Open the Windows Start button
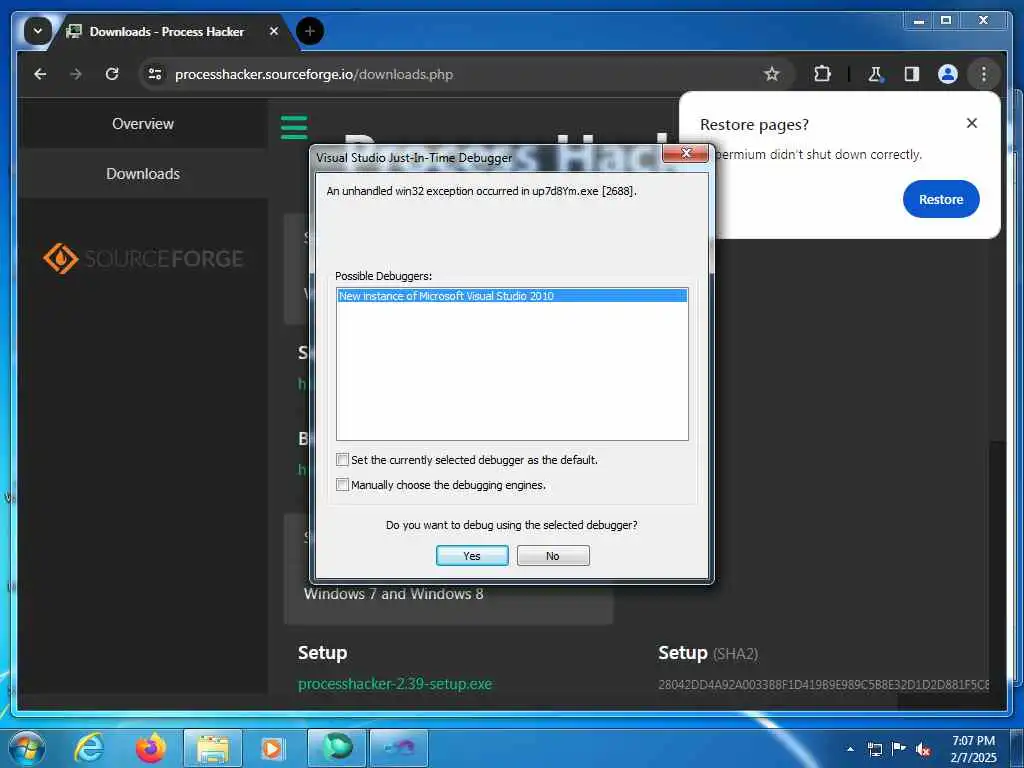 [27, 748]
